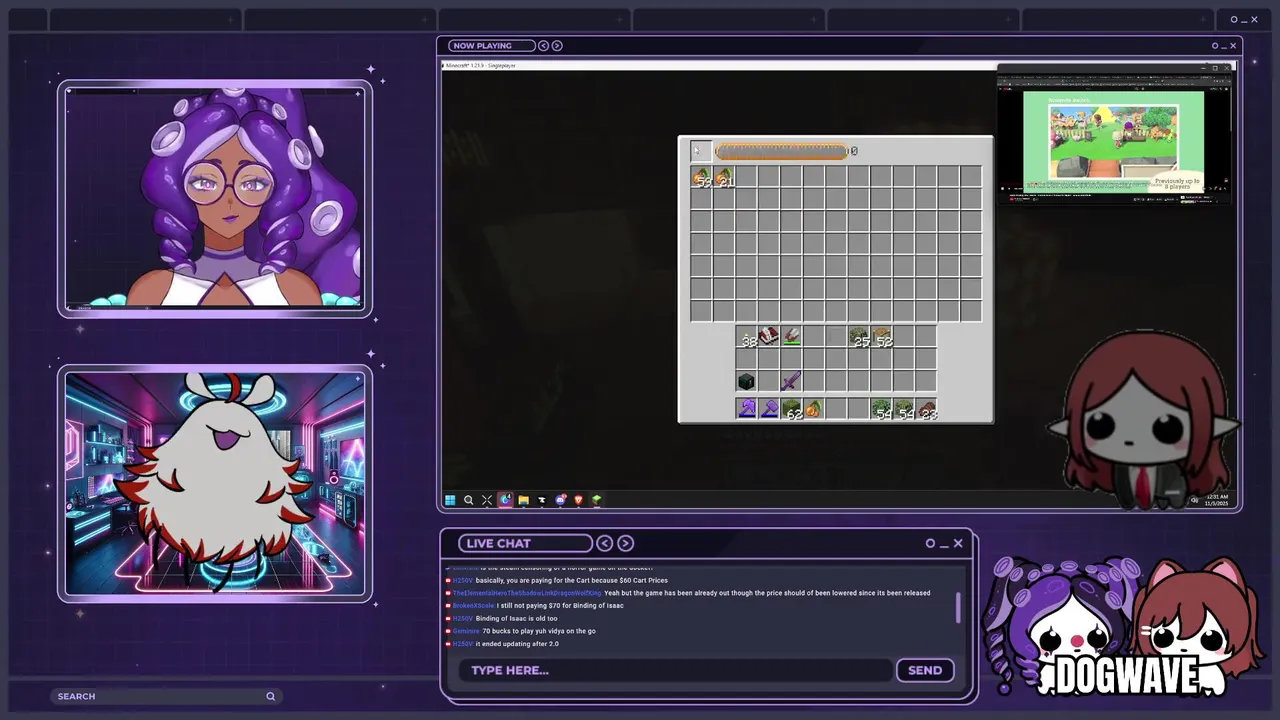1280x720 pixels.
Task: Click username BrokenXScale in chat
Action: 474,605
